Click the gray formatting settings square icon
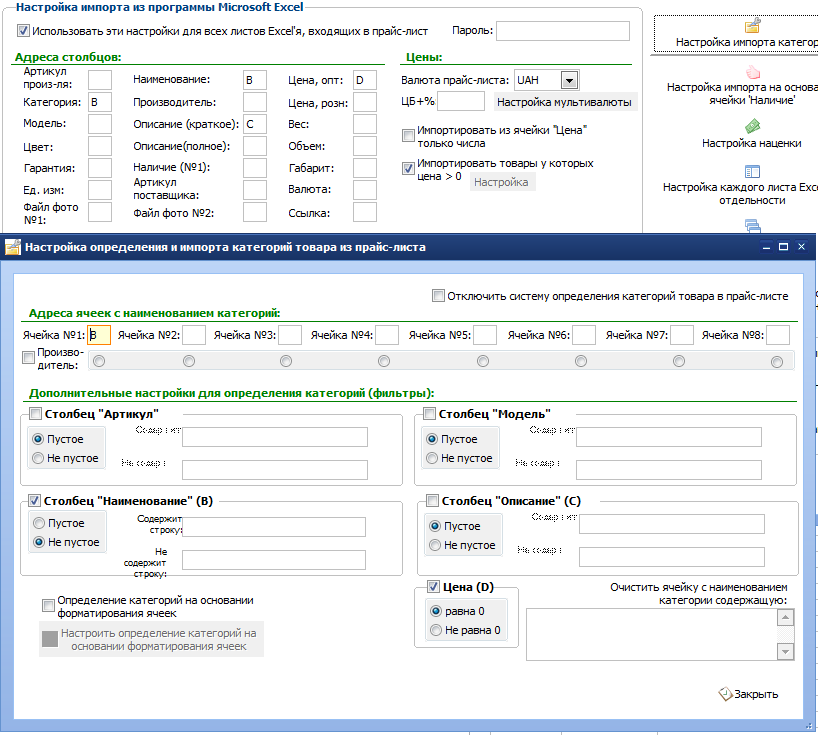 tap(50, 638)
